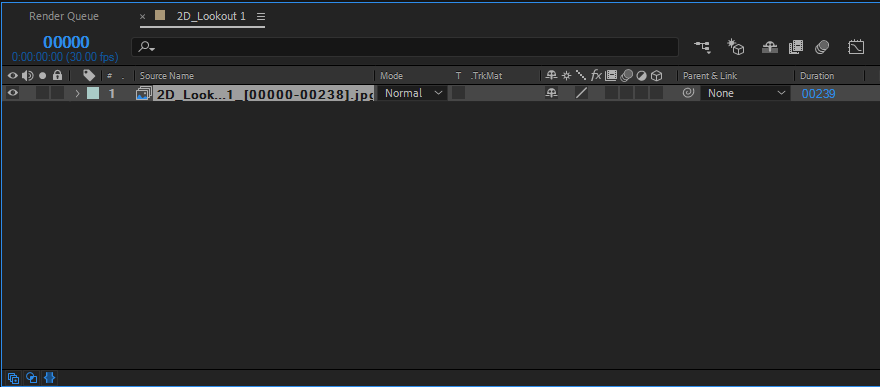Viewport: 880px width, 387px height.
Task: Open the Graph Editor
Action: coord(856,47)
